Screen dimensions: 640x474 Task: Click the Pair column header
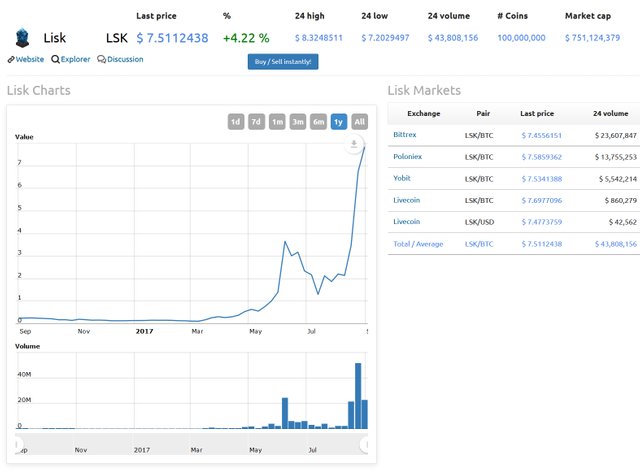(x=483, y=113)
